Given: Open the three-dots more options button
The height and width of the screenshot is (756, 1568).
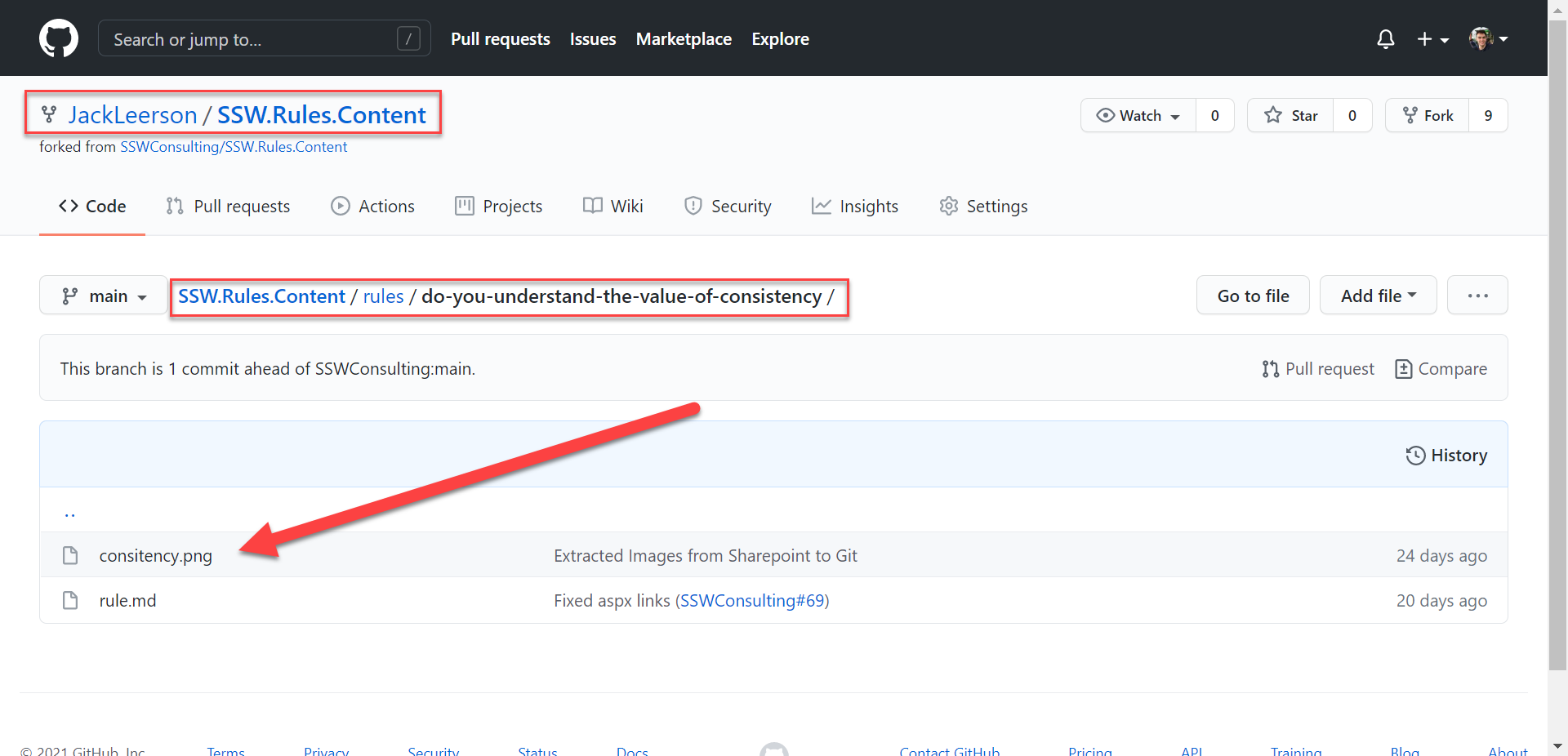Looking at the screenshot, I should click(1477, 296).
